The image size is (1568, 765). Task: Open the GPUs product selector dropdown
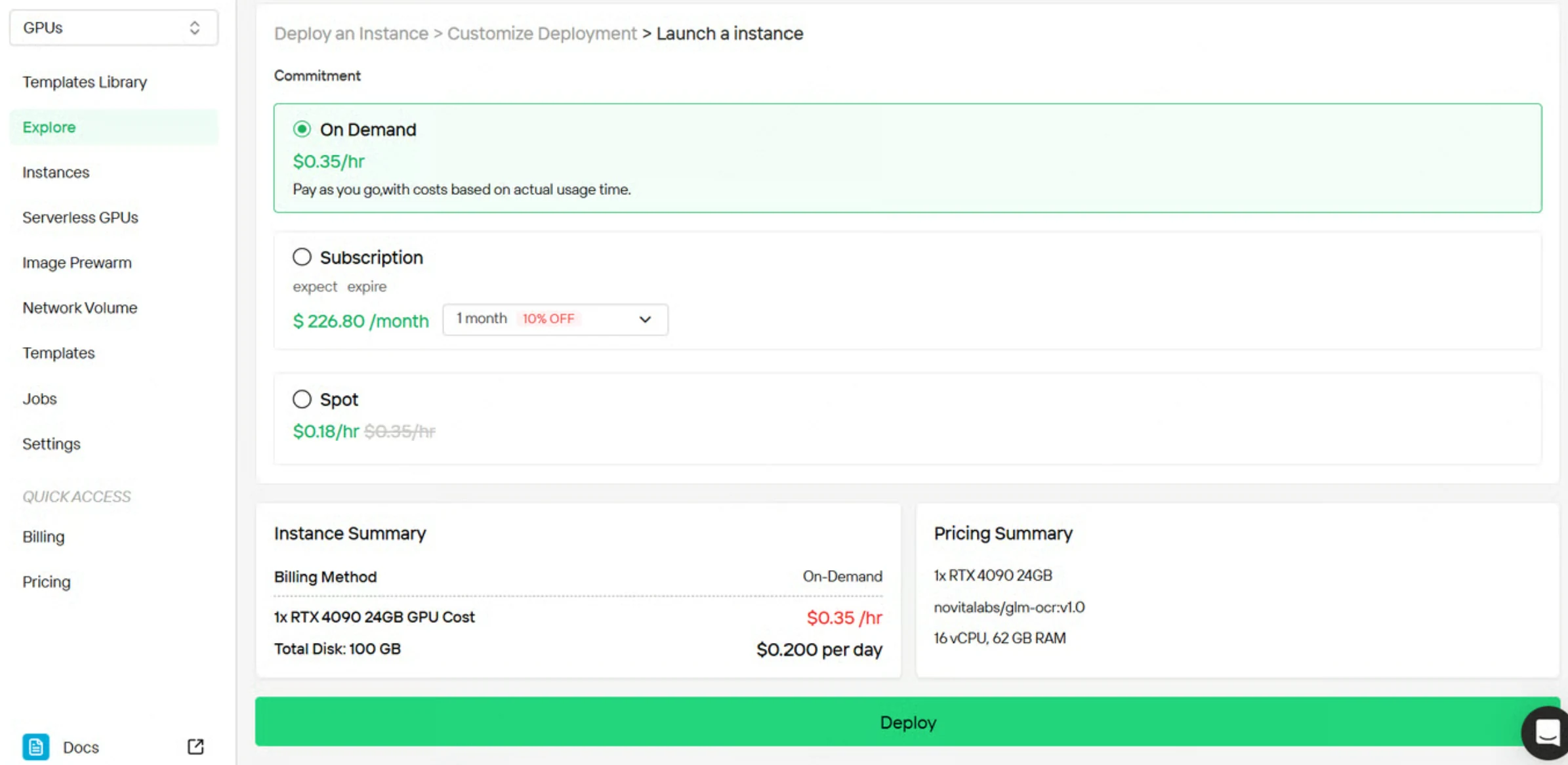click(x=113, y=28)
